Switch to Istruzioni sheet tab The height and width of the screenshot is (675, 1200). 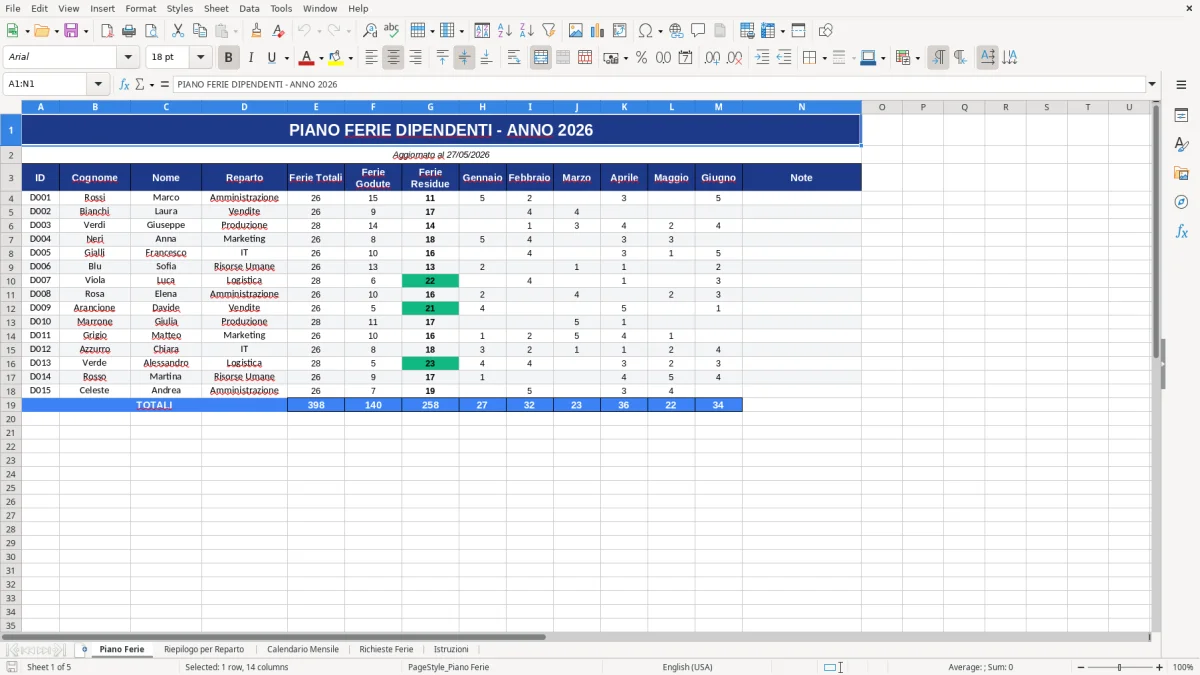tap(451, 649)
